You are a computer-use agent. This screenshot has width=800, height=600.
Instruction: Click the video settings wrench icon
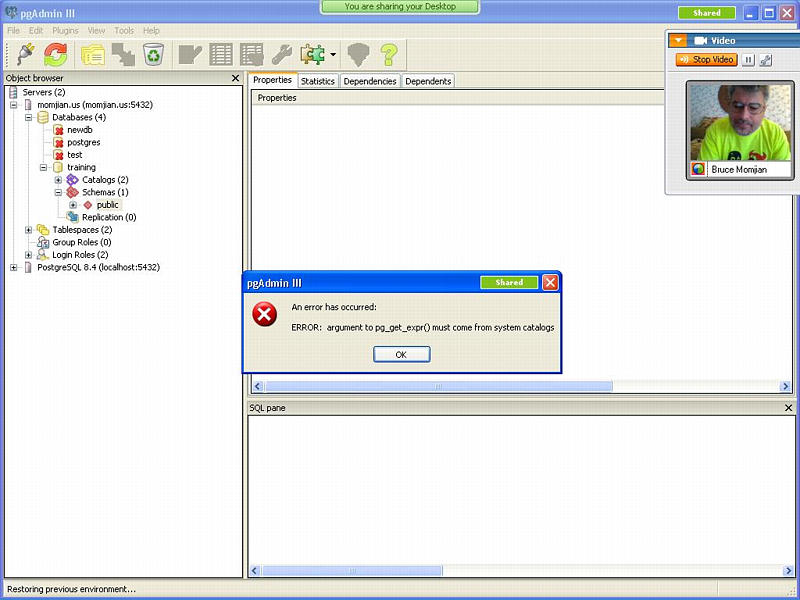[765, 60]
